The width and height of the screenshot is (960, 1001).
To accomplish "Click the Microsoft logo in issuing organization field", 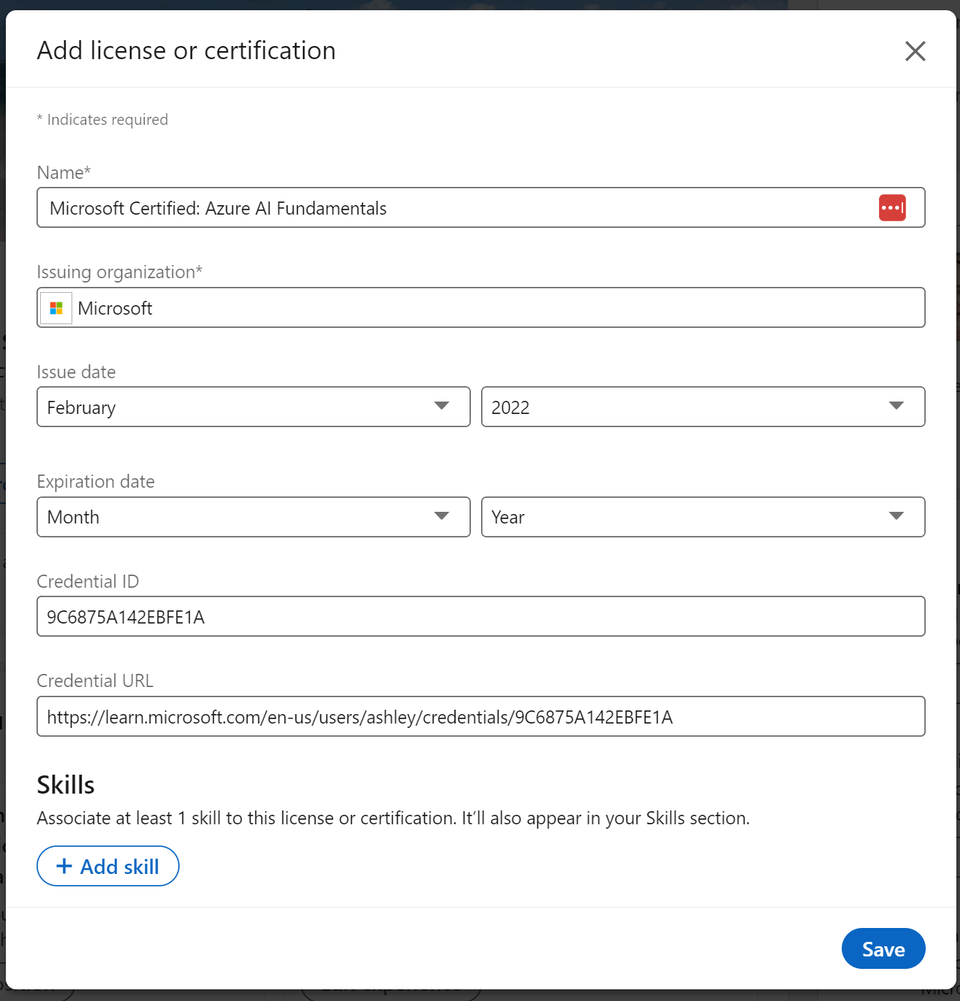I will click(x=56, y=308).
